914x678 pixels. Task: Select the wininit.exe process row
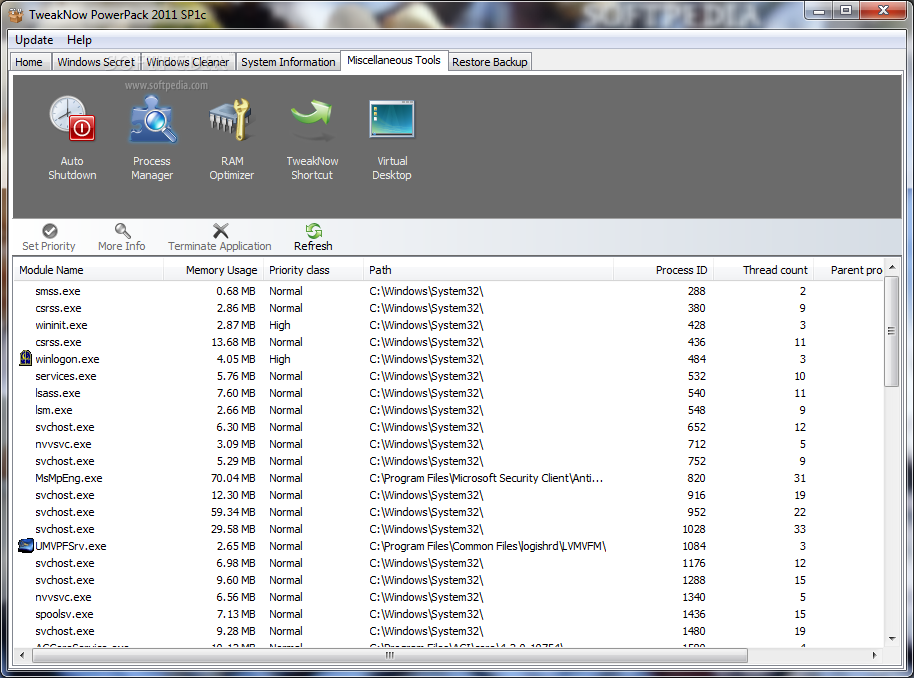(449, 325)
